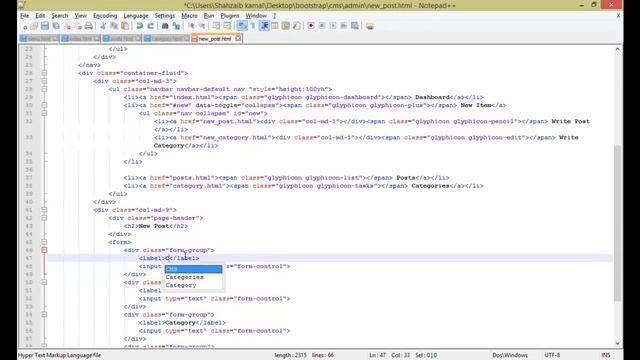640x360 pixels.
Task: Create a new file with the New icon
Action: coord(25,26)
